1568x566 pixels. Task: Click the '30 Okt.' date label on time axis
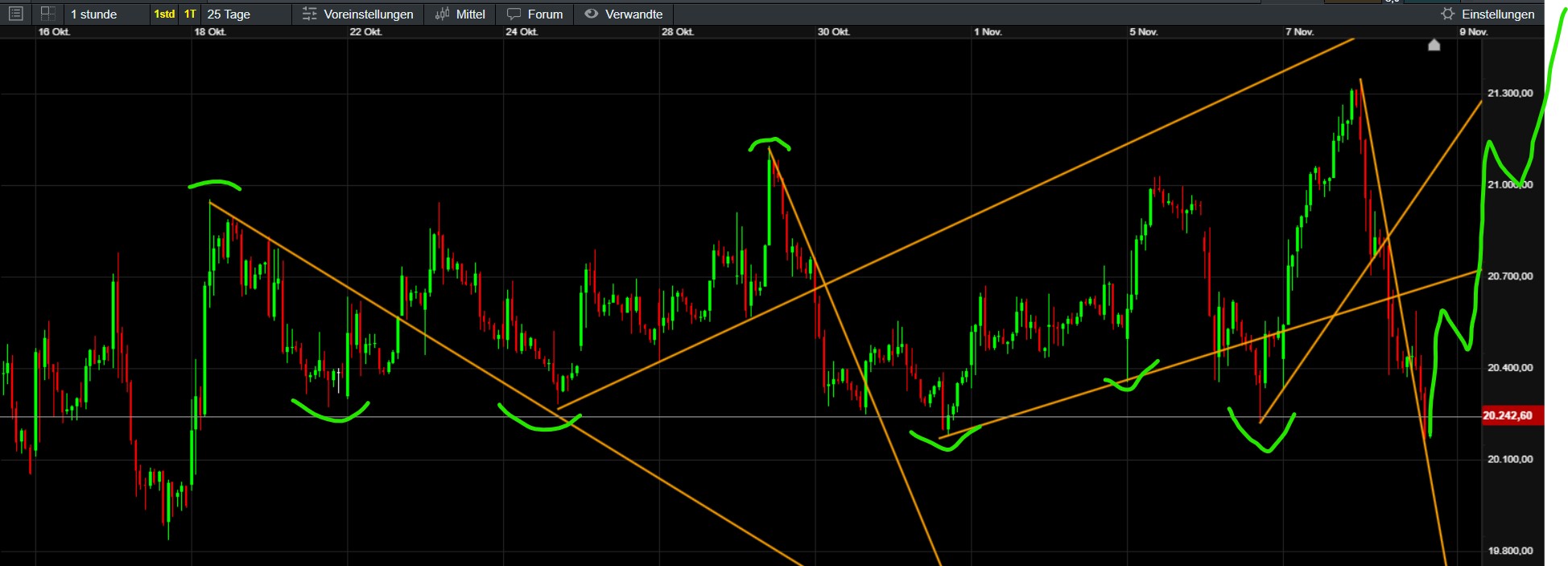834,32
